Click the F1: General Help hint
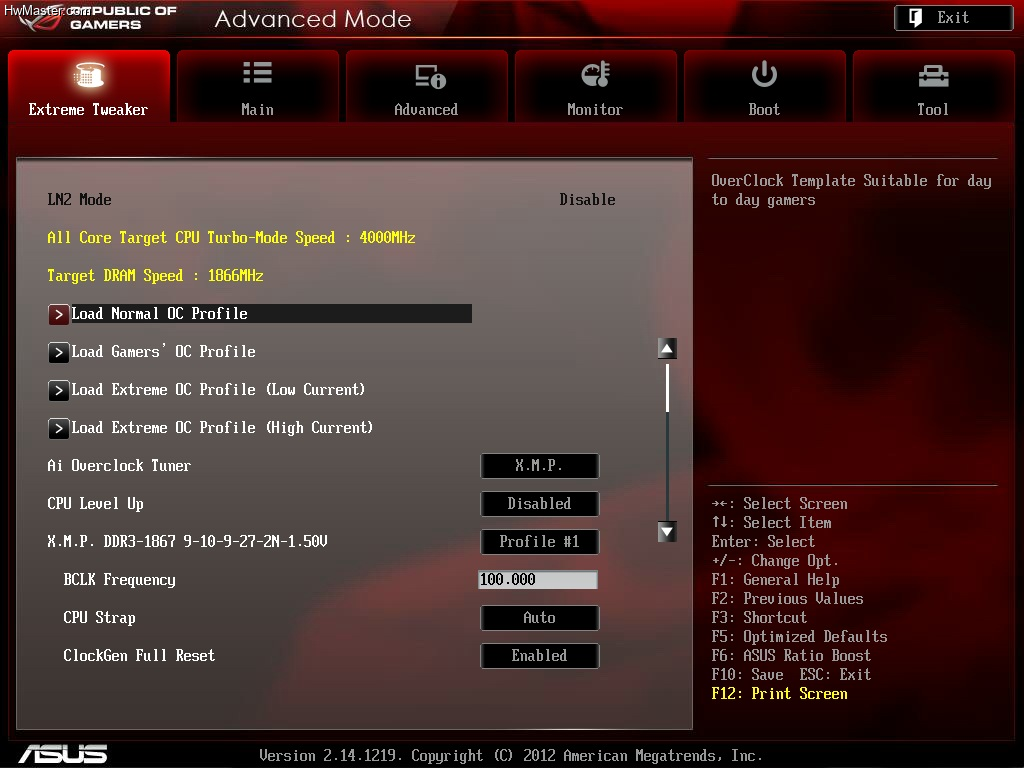This screenshot has width=1024, height=768. coord(776,580)
